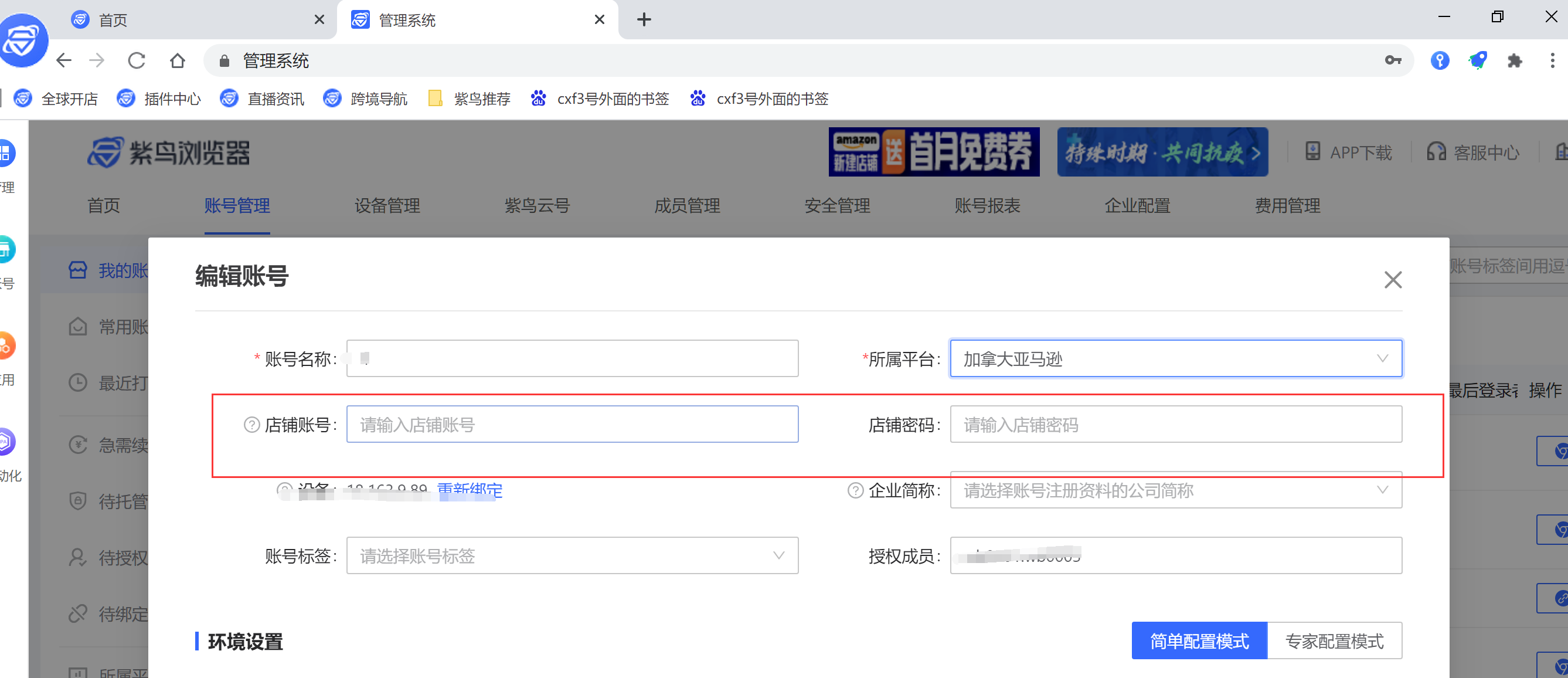Click the 店铺密码 input field

tap(1175, 425)
